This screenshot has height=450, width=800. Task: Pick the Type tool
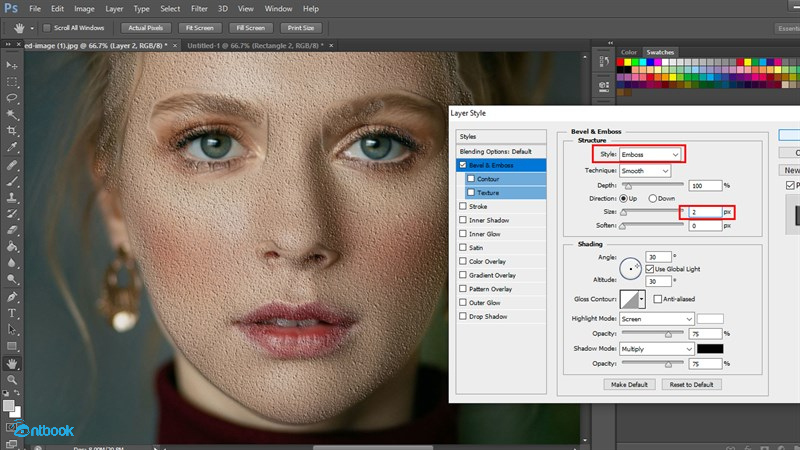coord(12,313)
